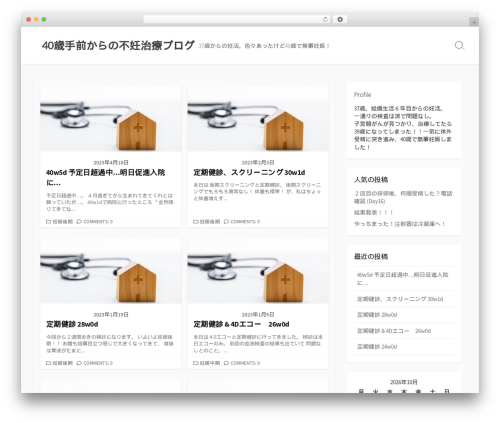This screenshot has width=500, height=423.
Task: Open the site search magnifier icon
Action: (459, 46)
